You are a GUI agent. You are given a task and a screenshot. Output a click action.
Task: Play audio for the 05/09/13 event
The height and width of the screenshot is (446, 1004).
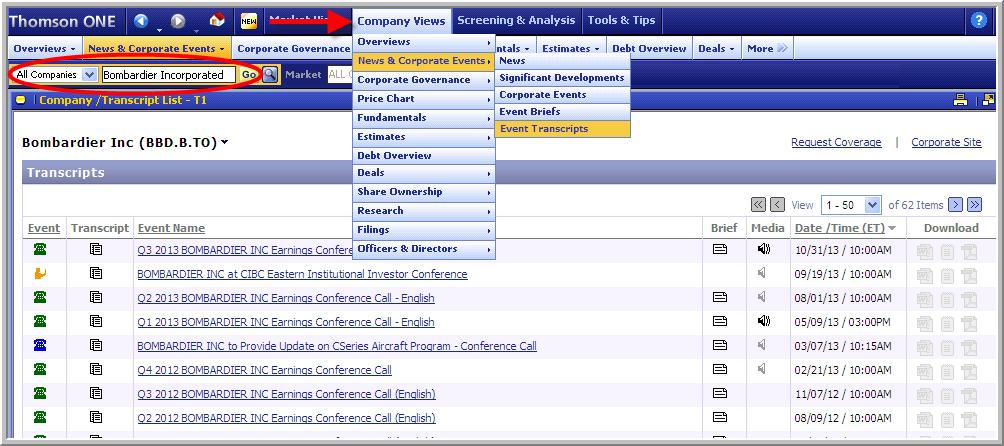763,321
